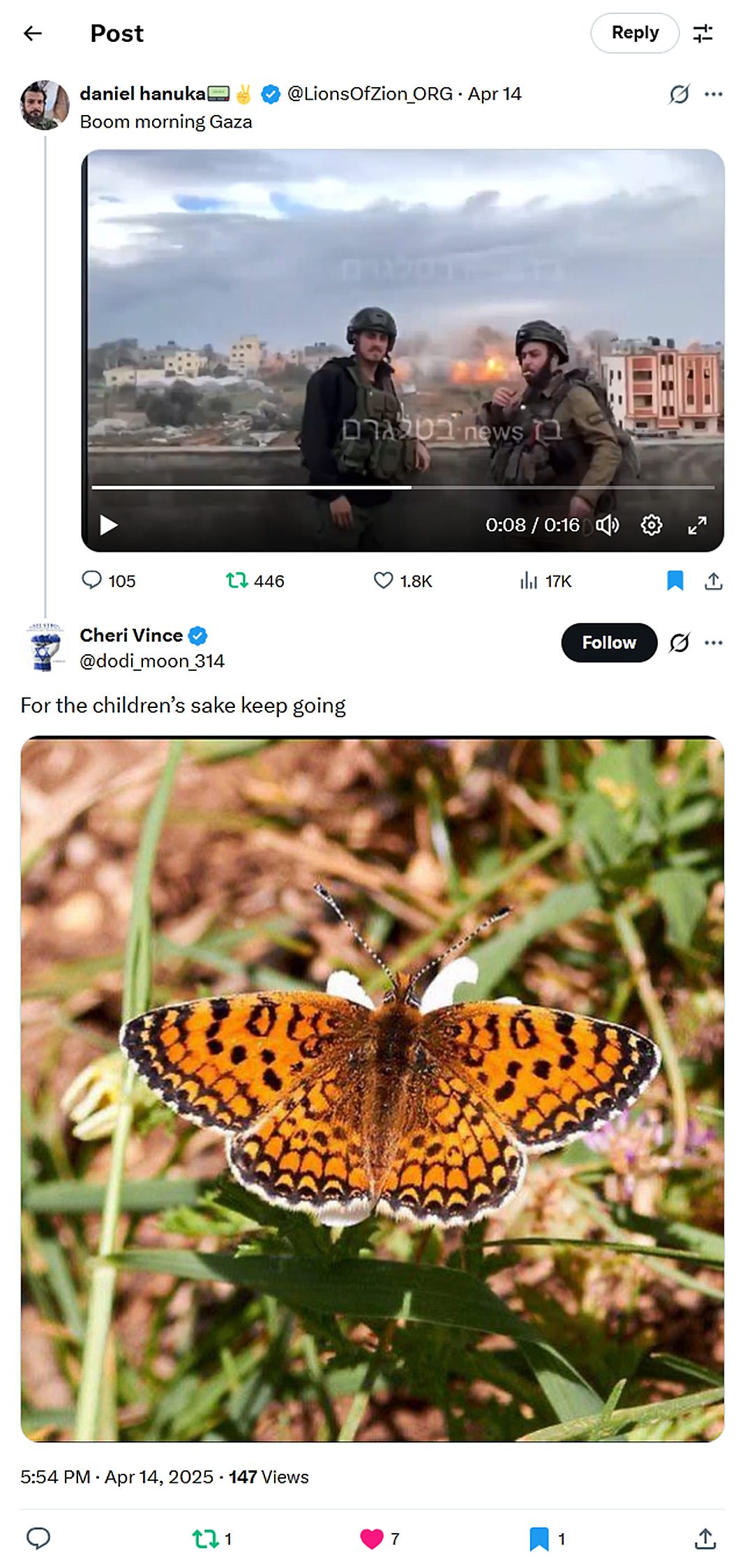Like the post with 1.8K likes
The width and height of the screenshot is (745, 1568).
coord(384,580)
